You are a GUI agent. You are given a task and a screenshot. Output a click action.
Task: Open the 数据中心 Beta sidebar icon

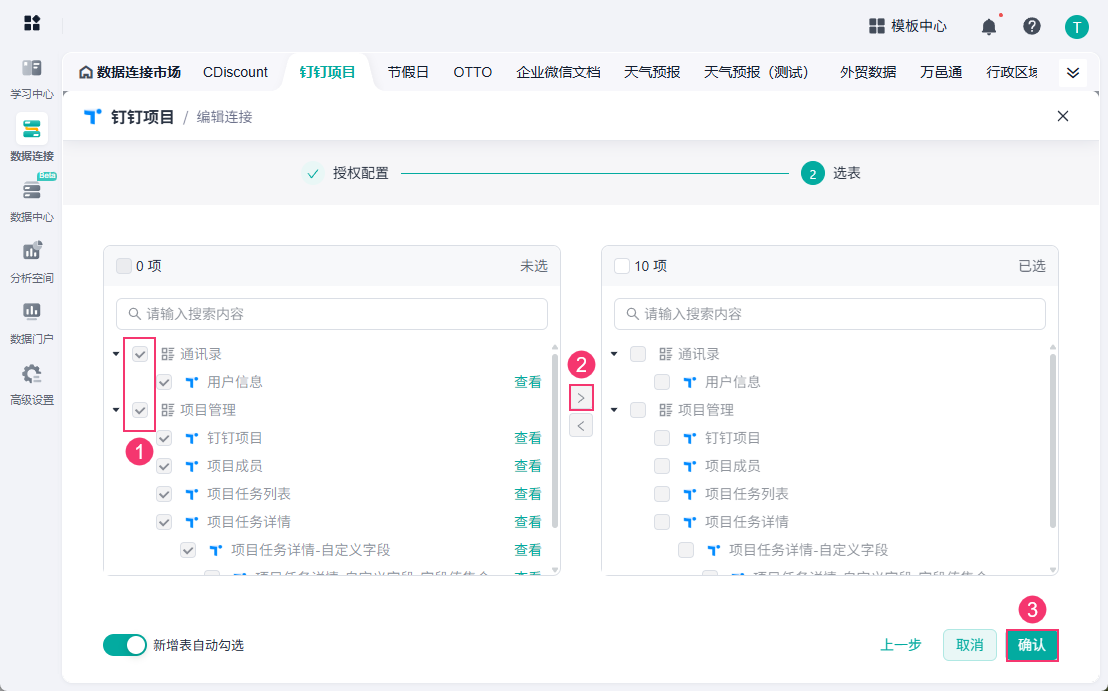32,190
